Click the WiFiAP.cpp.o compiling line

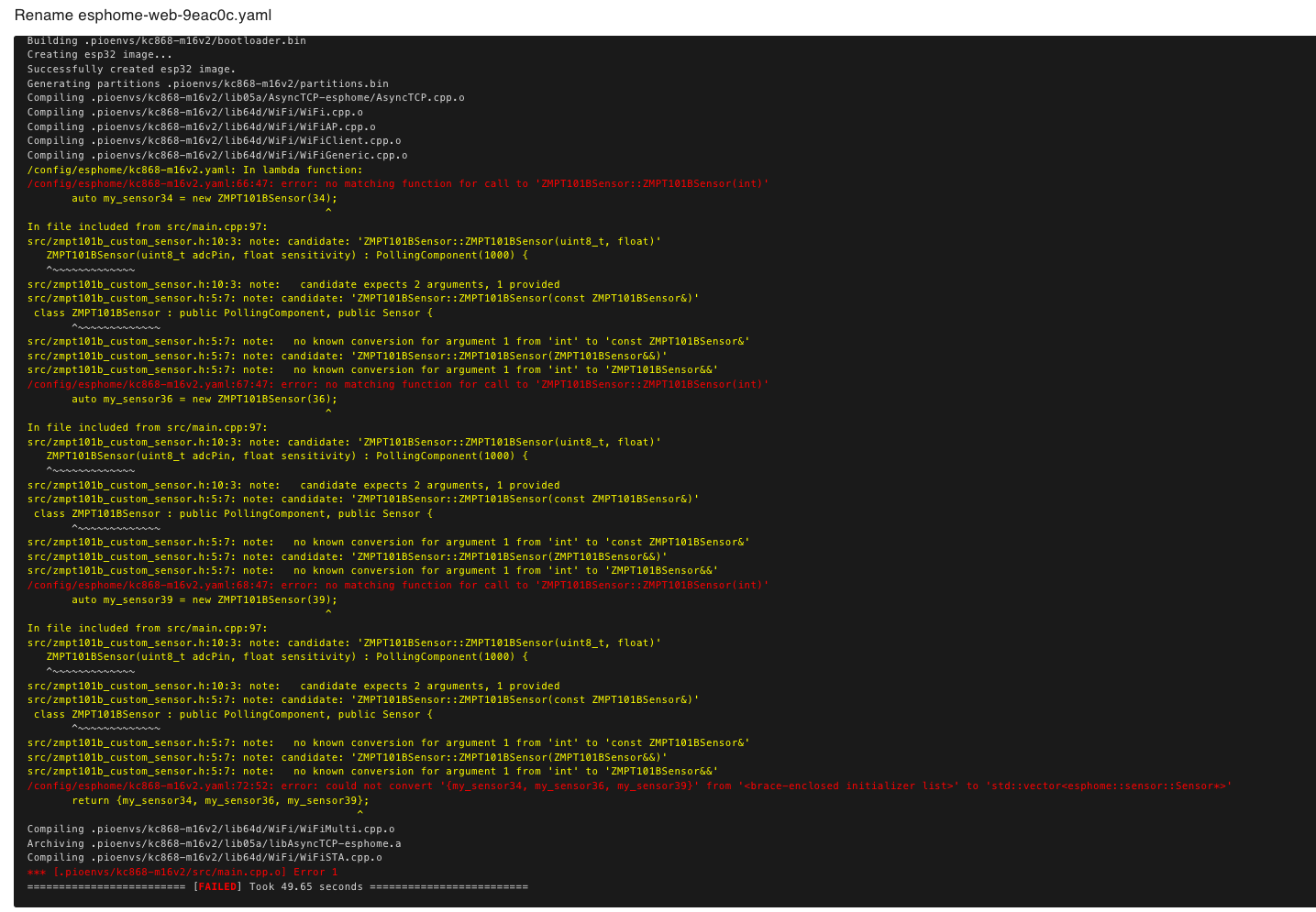[x=201, y=126]
